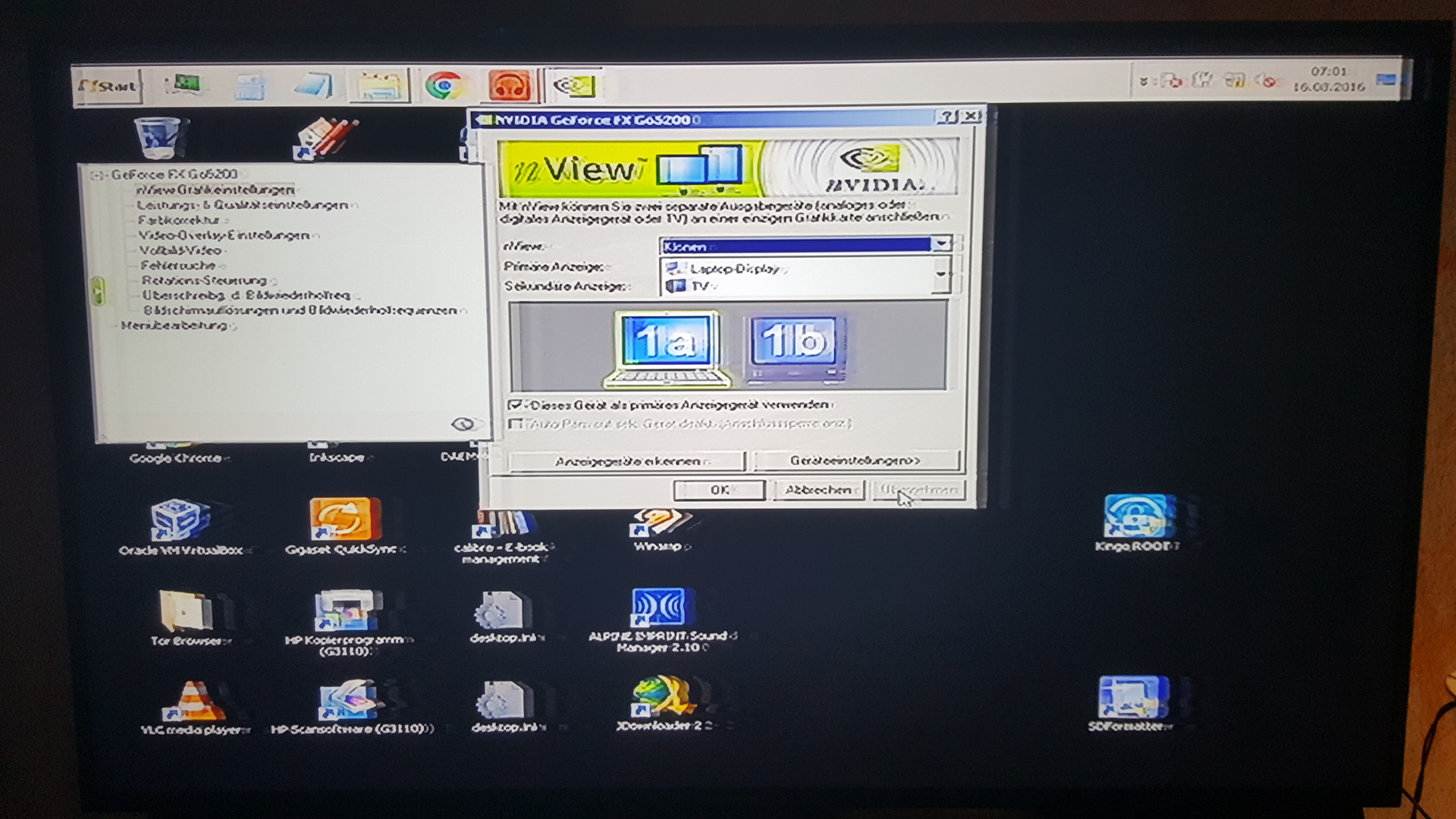Click the Chrome icon in the taskbar

pyautogui.click(x=444, y=86)
